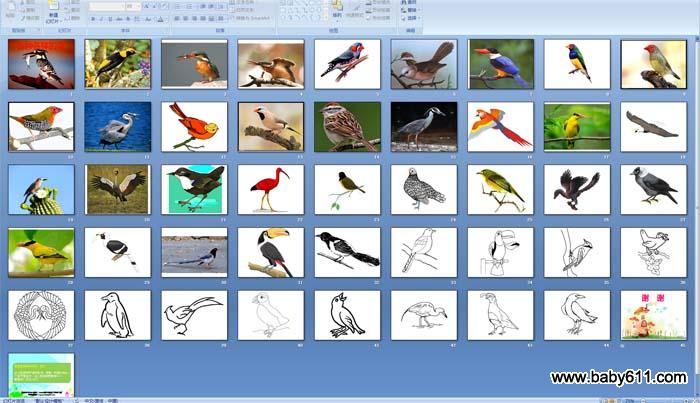Screen dimensions: 700x403
Task: Select slide 38 penguin outline
Action: click(x=118, y=316)
